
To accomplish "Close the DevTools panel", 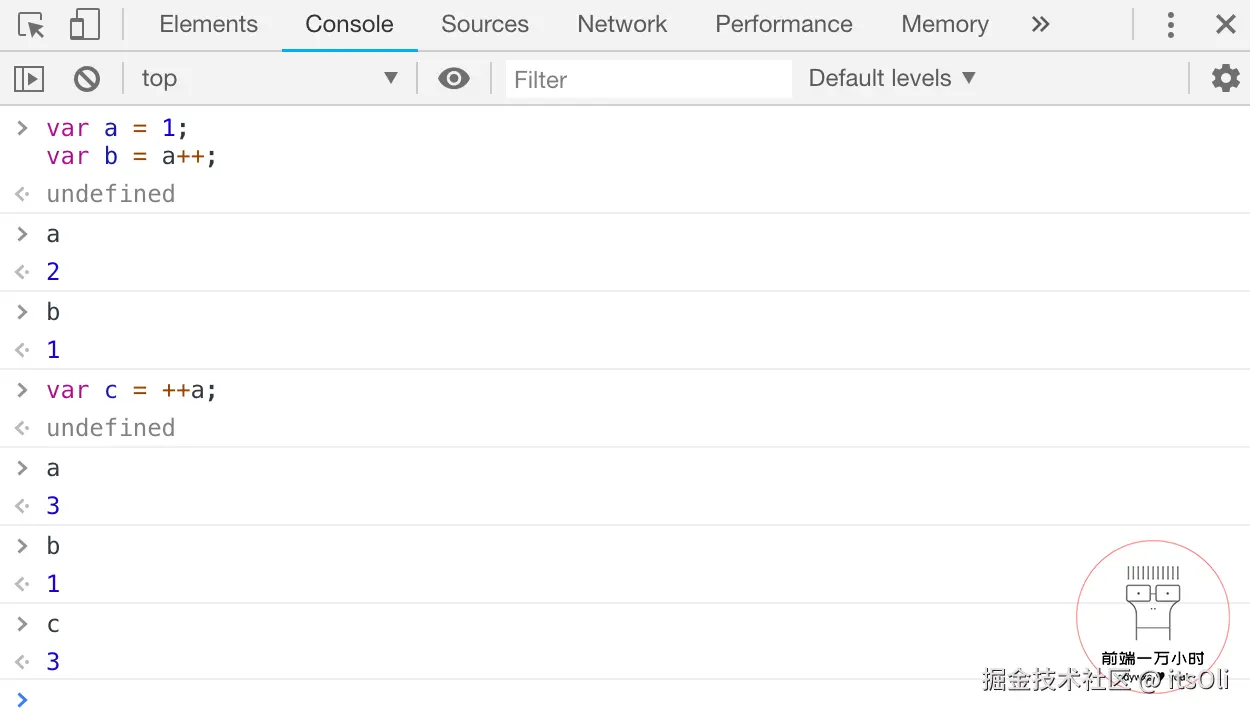I will tap(1225, 25).
